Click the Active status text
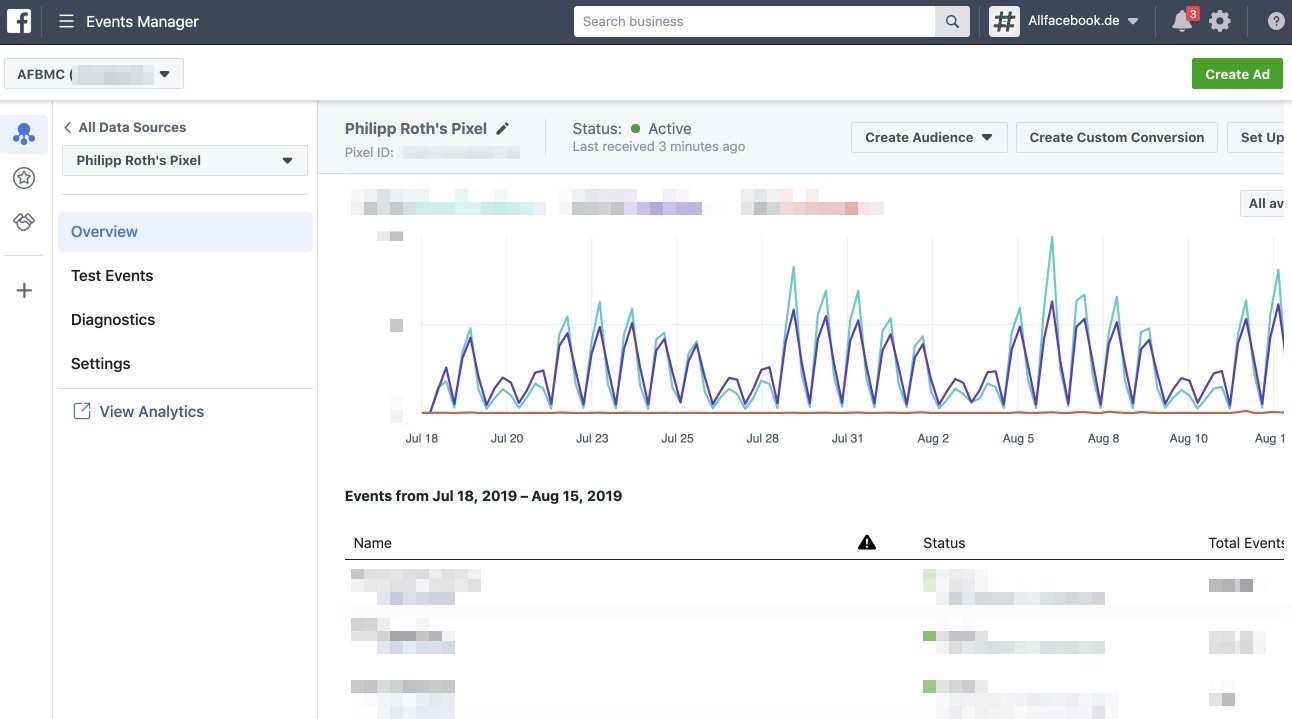The image size is (1292, 719). pyautogui.click(x=670, y=128)
